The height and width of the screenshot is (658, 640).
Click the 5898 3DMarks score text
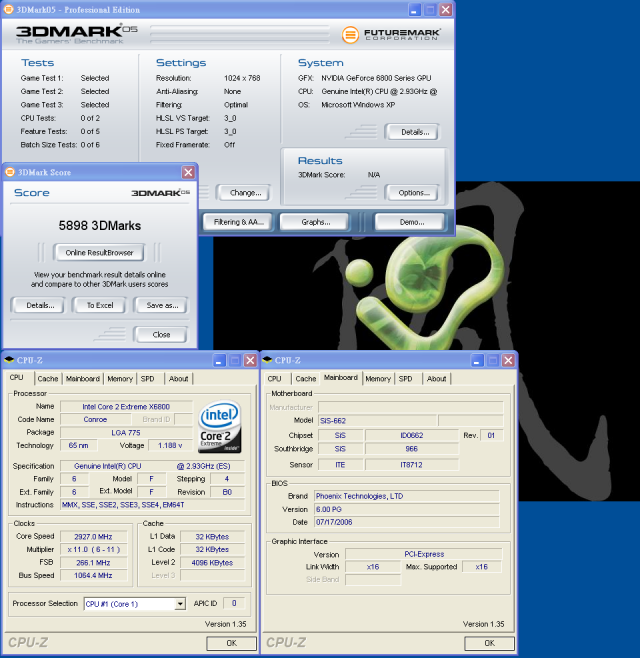[100, 226]
